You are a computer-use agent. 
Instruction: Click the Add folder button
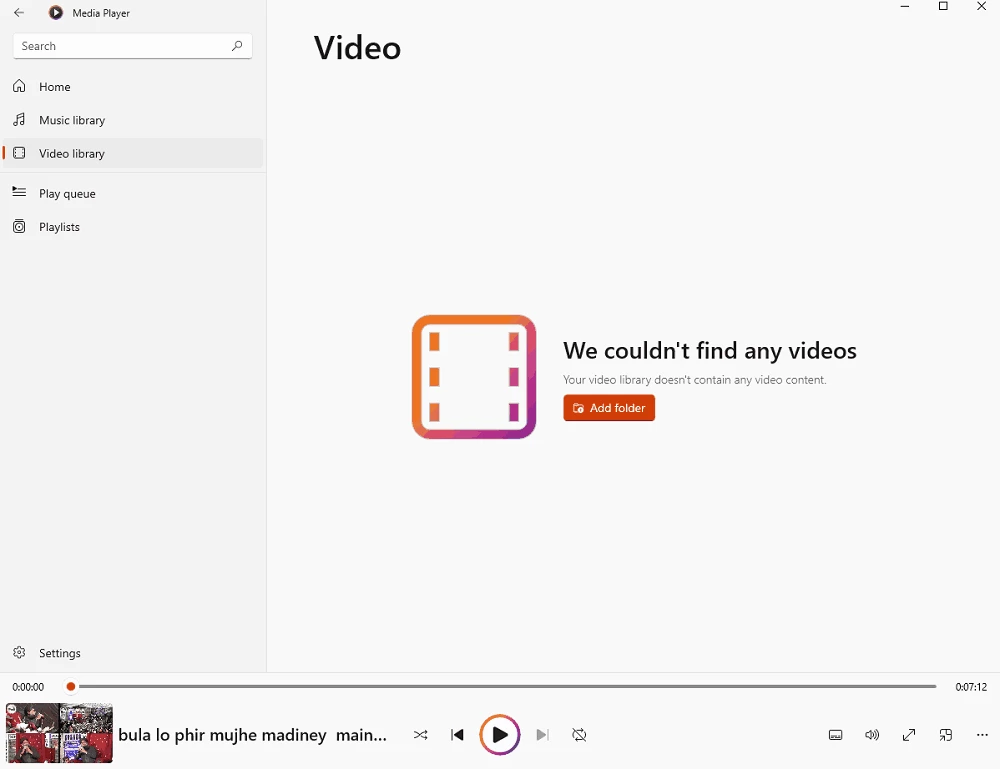609,408
